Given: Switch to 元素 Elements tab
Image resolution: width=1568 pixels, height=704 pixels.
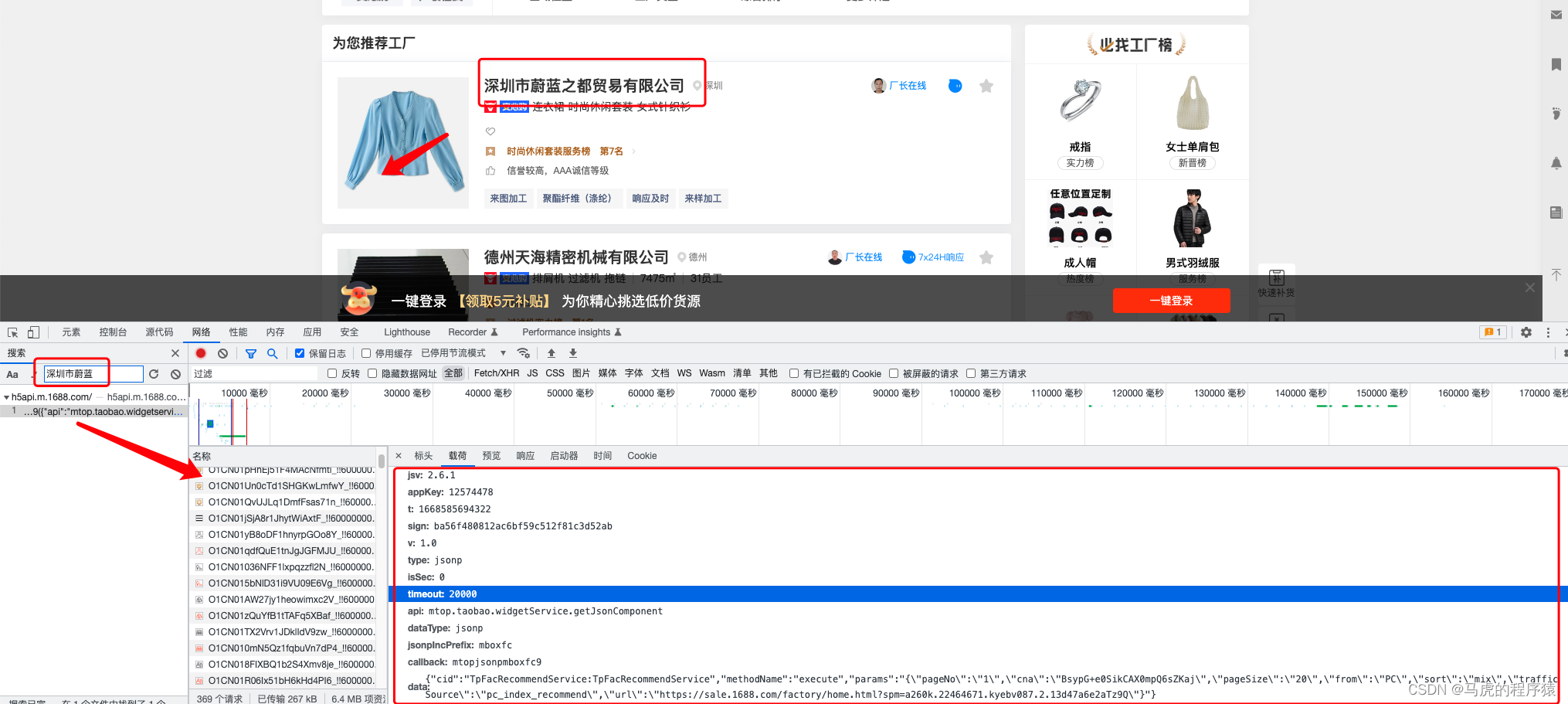Looking at the screenshot, I should (71, 332).
